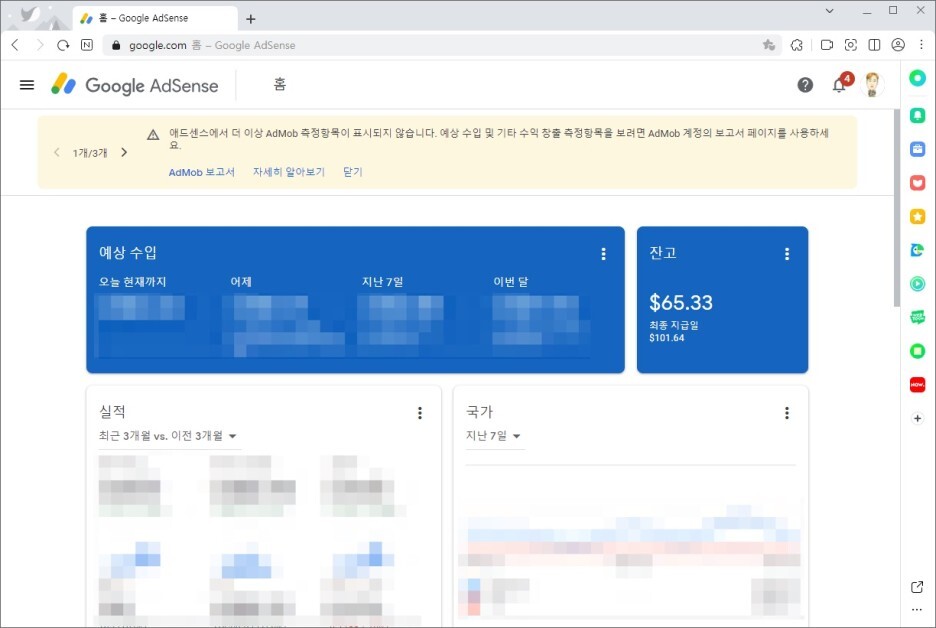Open the notifications bell with badge 4
Screen dimensions: 936x628
pos(840,84)
